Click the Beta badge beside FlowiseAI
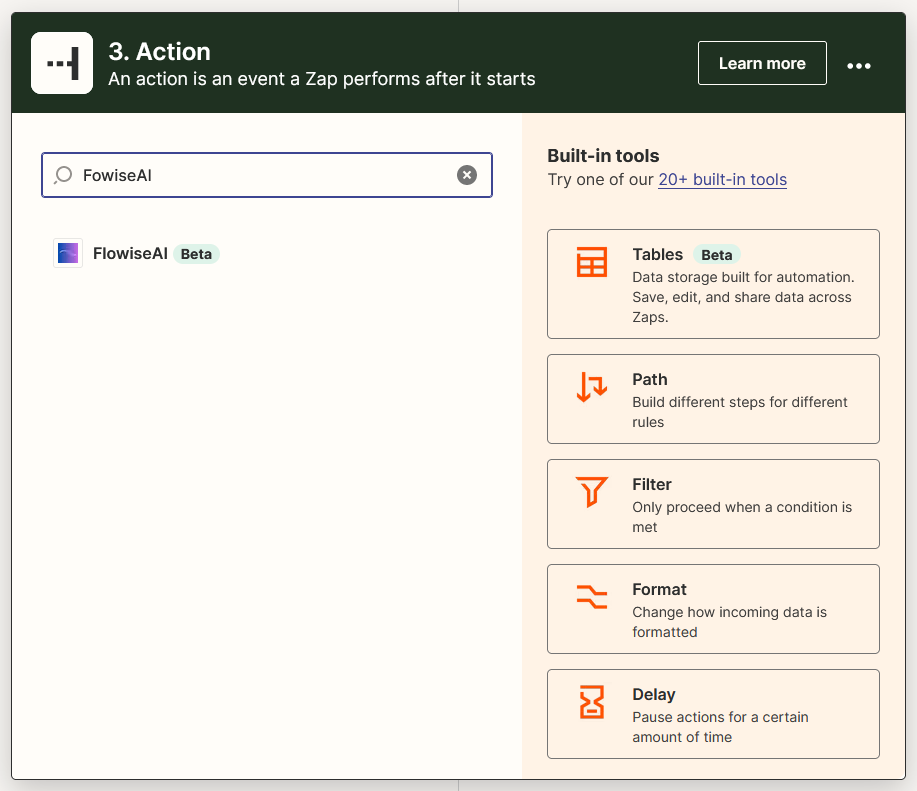This screenshot has width=917, height=791. [196, 254]
